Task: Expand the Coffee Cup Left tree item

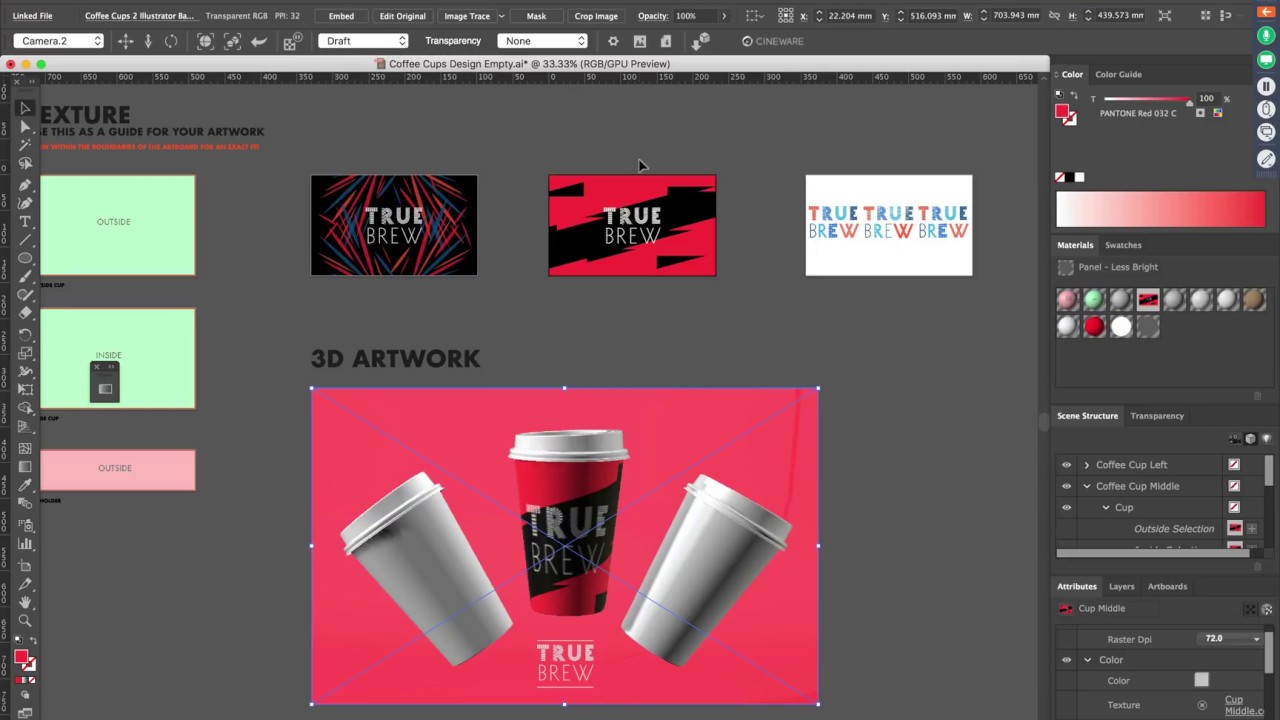Action: point(1087,465)
